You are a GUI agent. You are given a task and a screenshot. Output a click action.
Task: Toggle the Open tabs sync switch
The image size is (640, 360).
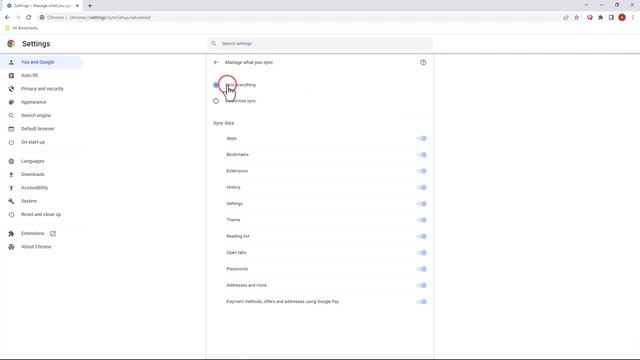click(x=422, y=253)
